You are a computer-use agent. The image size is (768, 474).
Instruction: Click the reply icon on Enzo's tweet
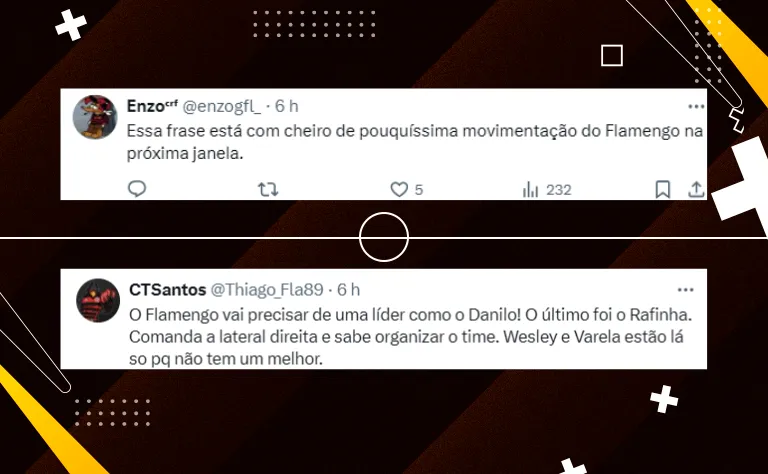[137, 189]
